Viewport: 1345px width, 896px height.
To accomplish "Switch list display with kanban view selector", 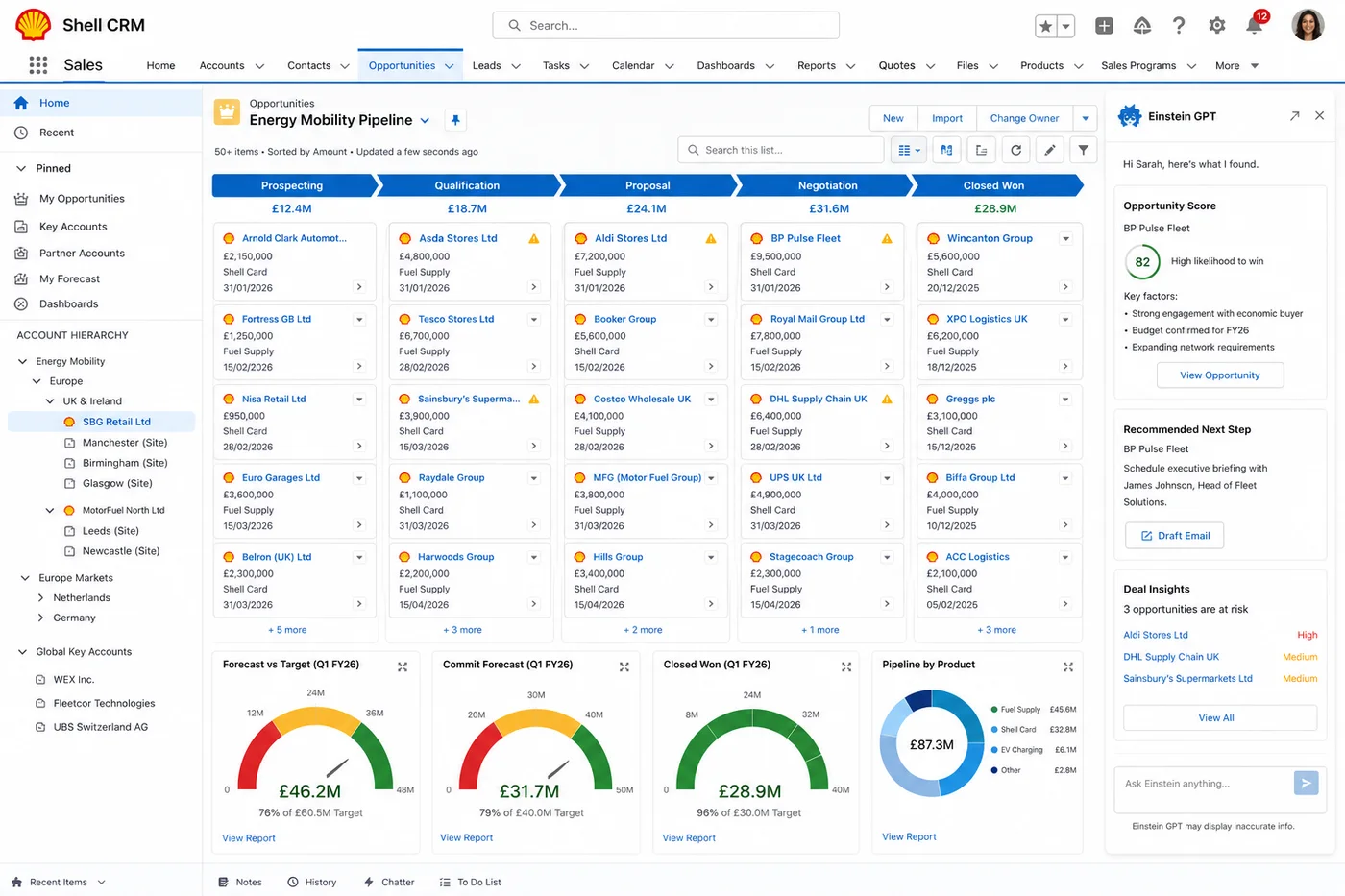I will coord(908,150).
